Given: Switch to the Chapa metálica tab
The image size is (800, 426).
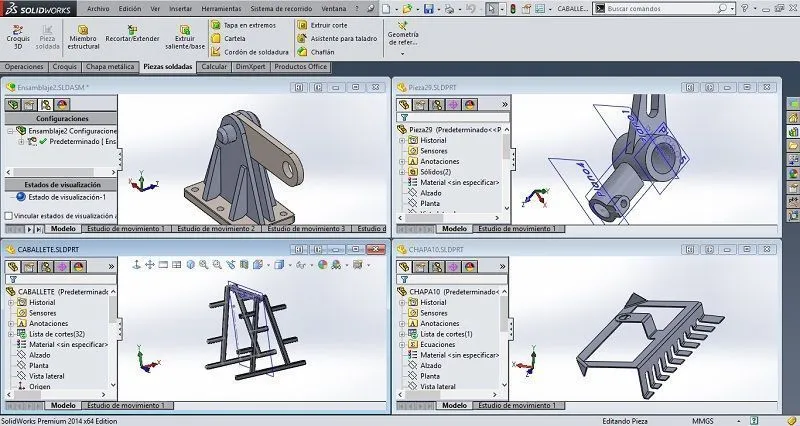Looking at the screenshot, I should 110,67.
